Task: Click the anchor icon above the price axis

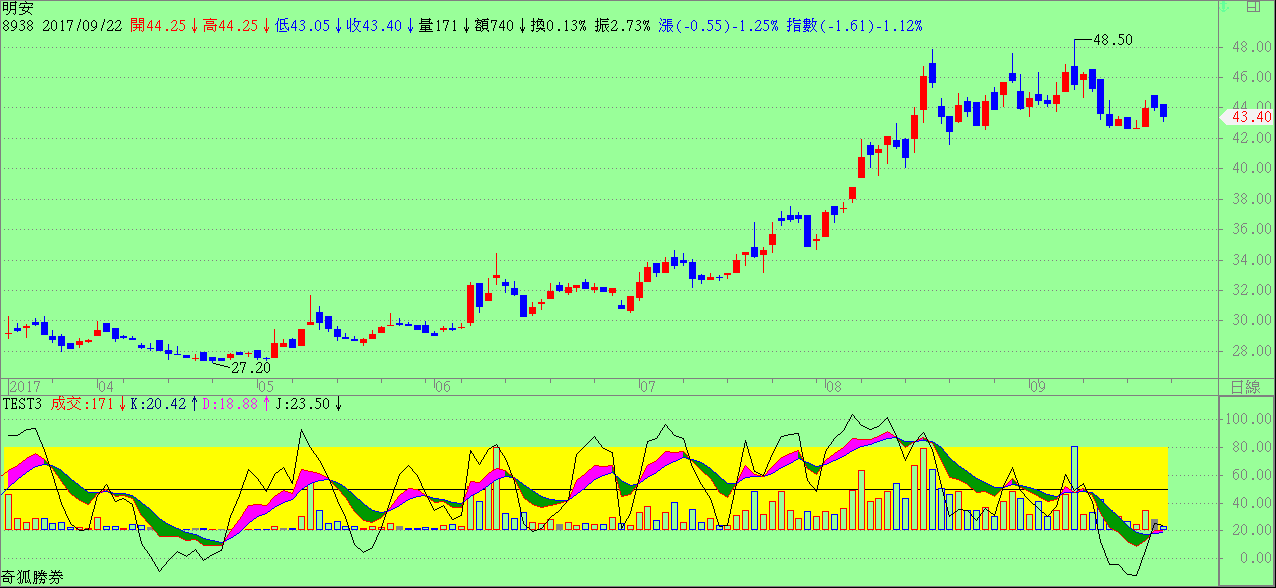Action: [1223, 6]
